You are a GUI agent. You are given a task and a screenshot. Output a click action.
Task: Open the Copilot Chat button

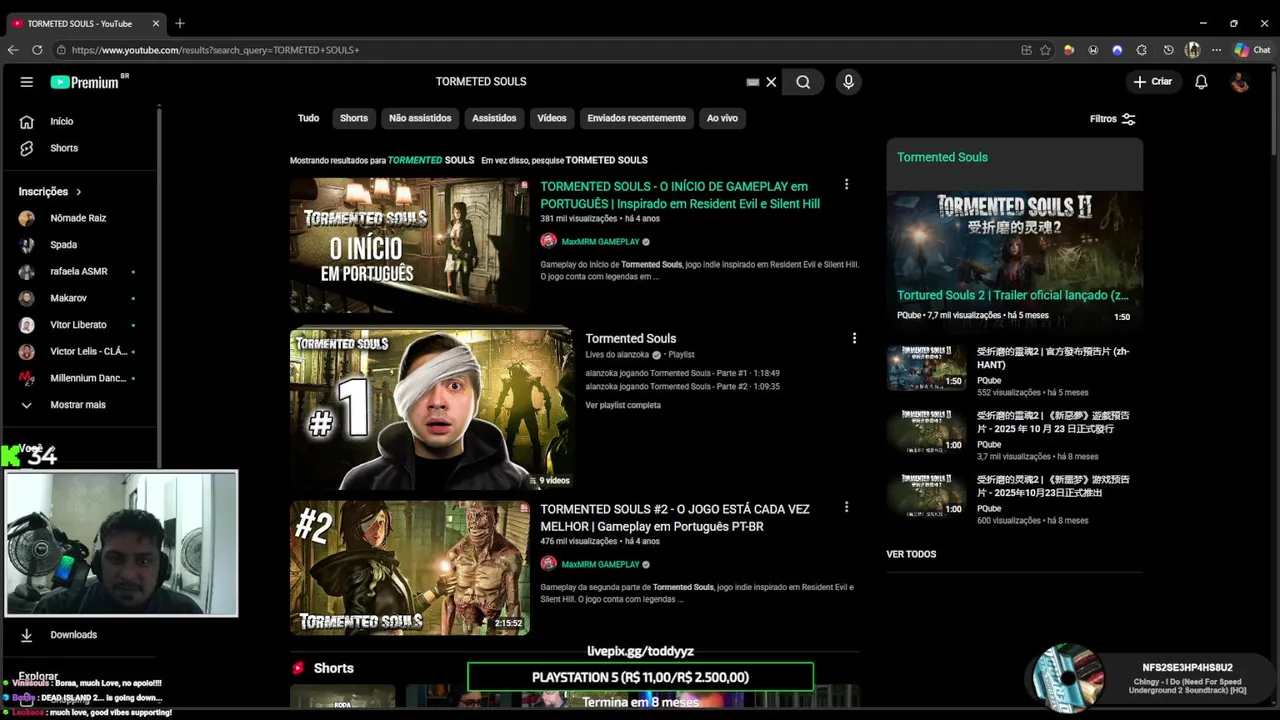[1253, 50]
